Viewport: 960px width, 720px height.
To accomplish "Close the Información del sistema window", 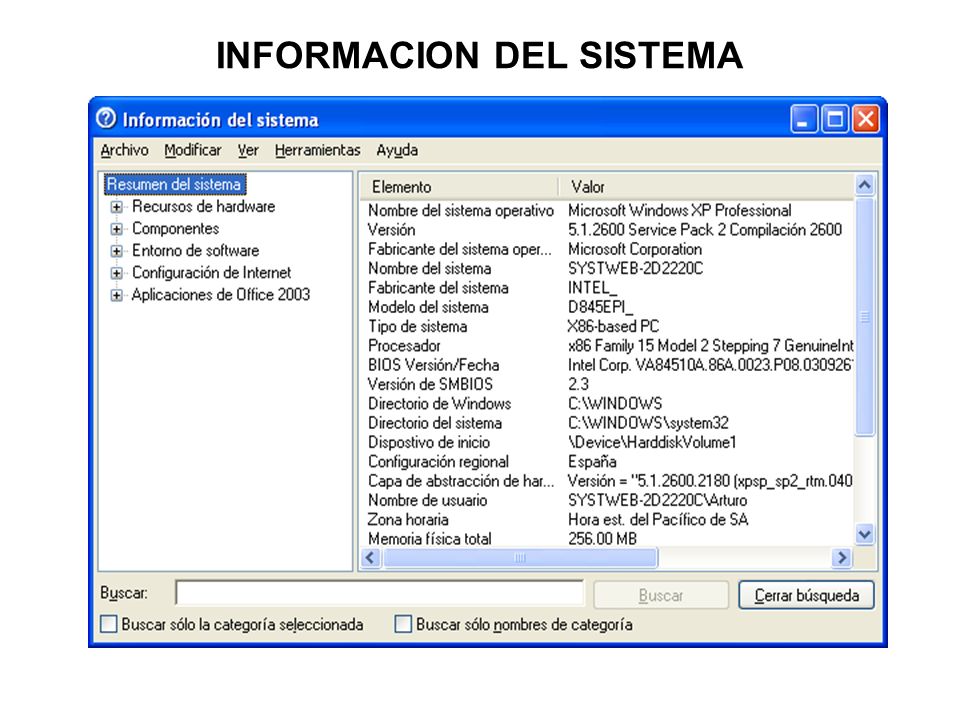I will [x=866, y=119].
